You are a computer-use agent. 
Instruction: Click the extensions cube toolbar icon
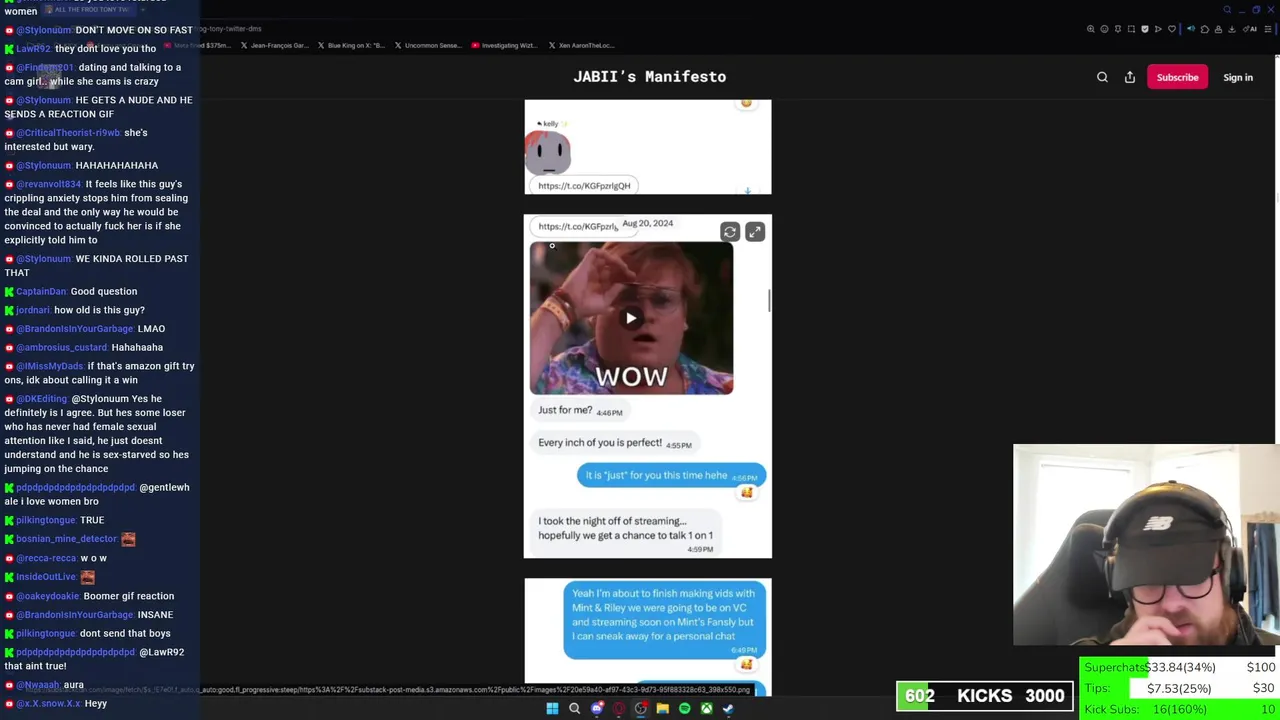[x=1205, y=29]
